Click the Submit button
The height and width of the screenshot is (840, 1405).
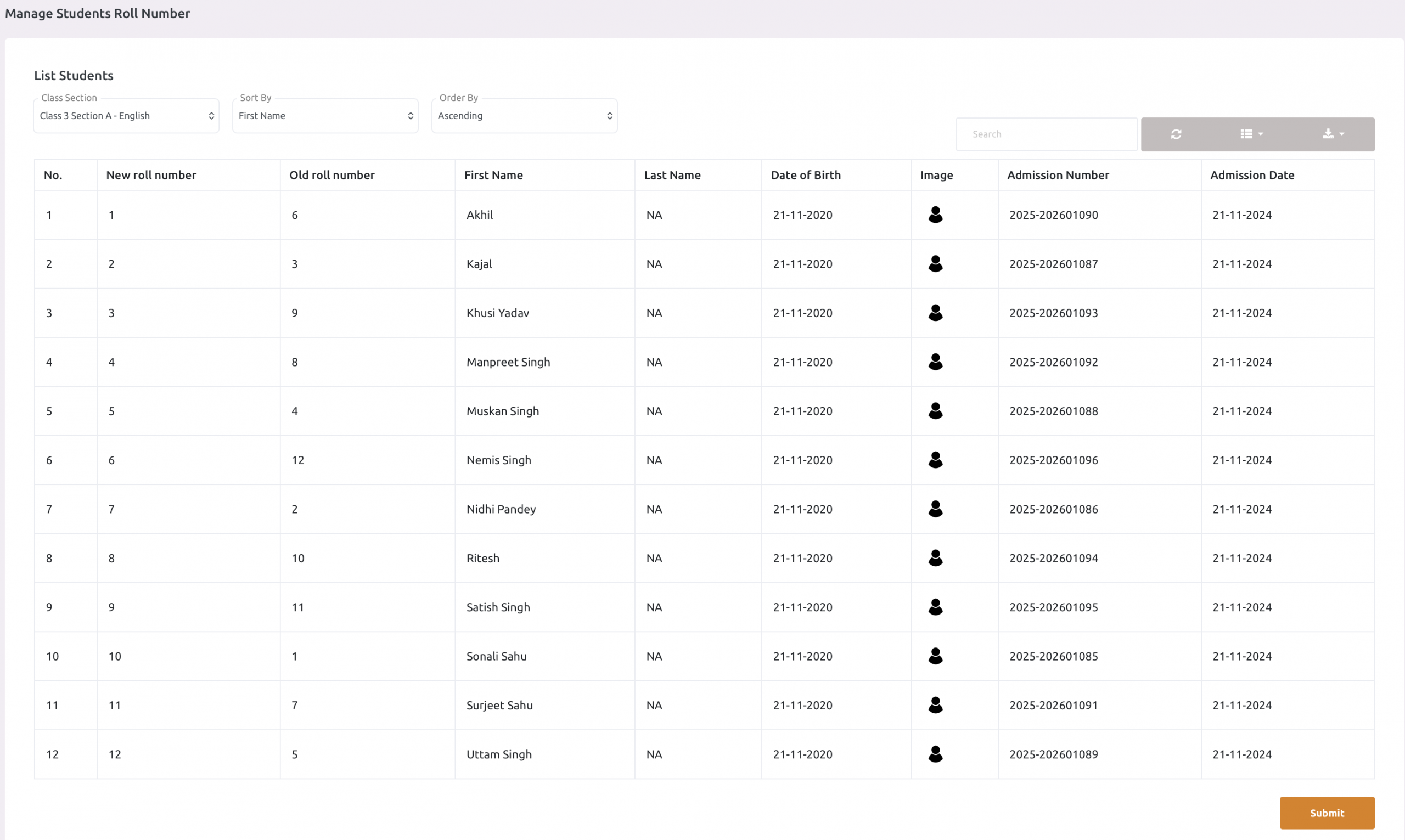pyautogui.click(x=1327, y=813)
